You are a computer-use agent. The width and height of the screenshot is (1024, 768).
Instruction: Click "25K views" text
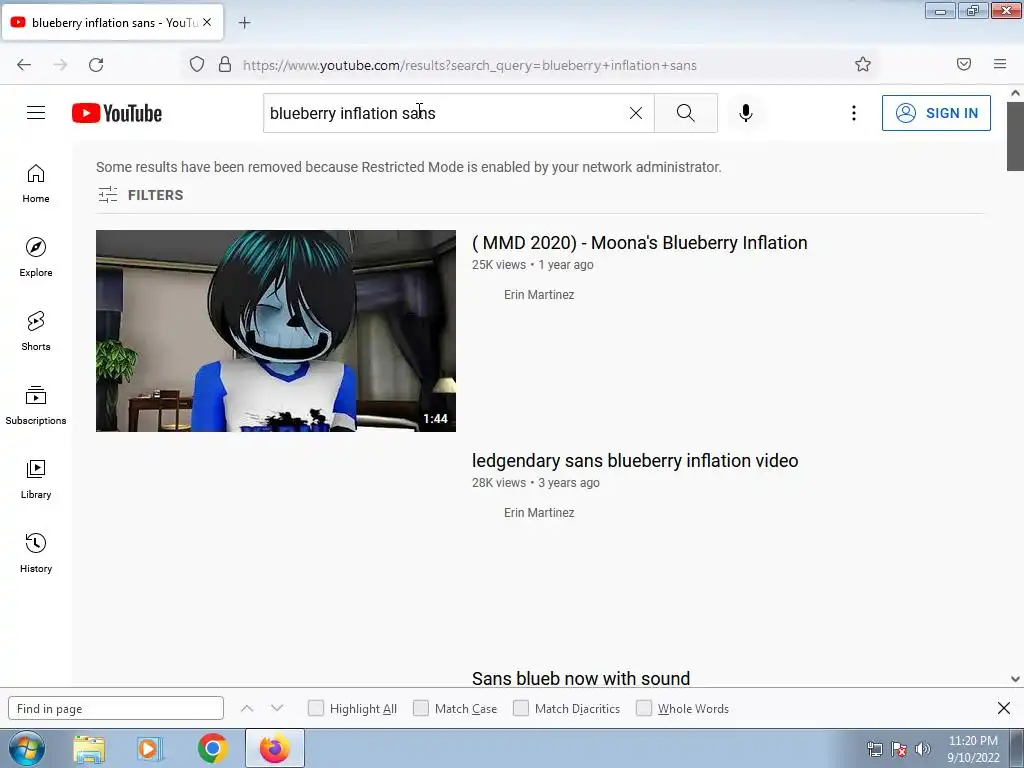[499, 265]
